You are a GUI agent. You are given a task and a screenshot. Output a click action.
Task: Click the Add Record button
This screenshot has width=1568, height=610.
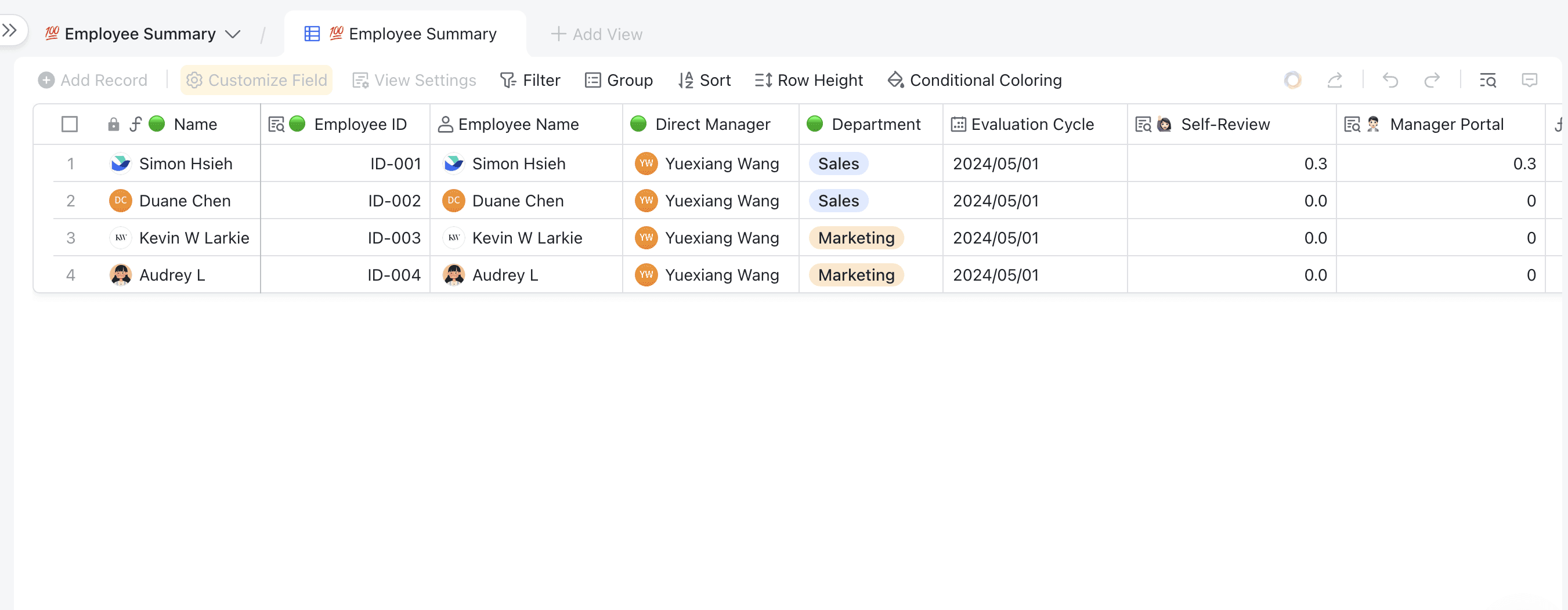[x=92, y=80]
